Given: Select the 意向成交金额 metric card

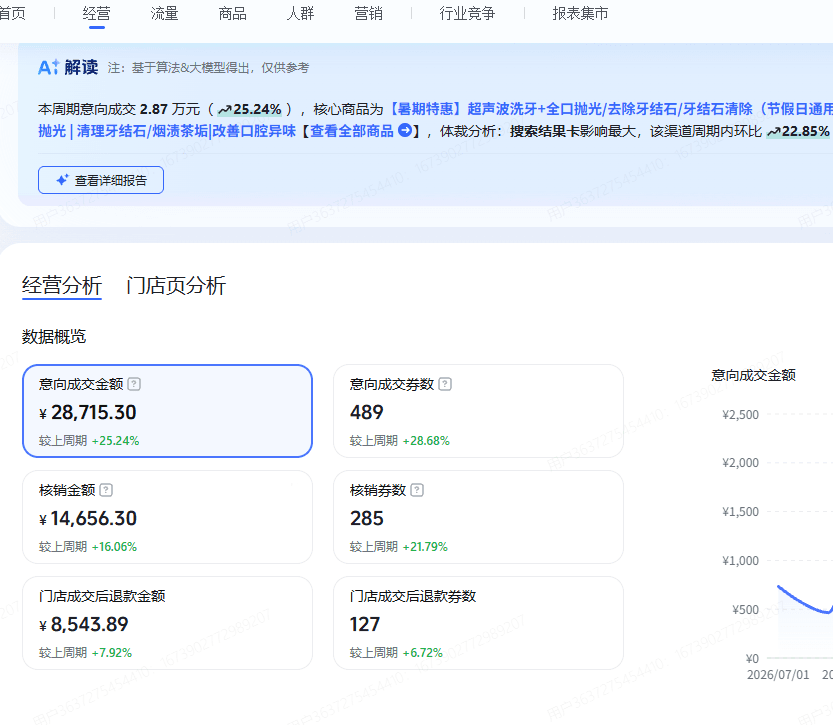Looking at the screenshot, I should [x=167, y=411].
